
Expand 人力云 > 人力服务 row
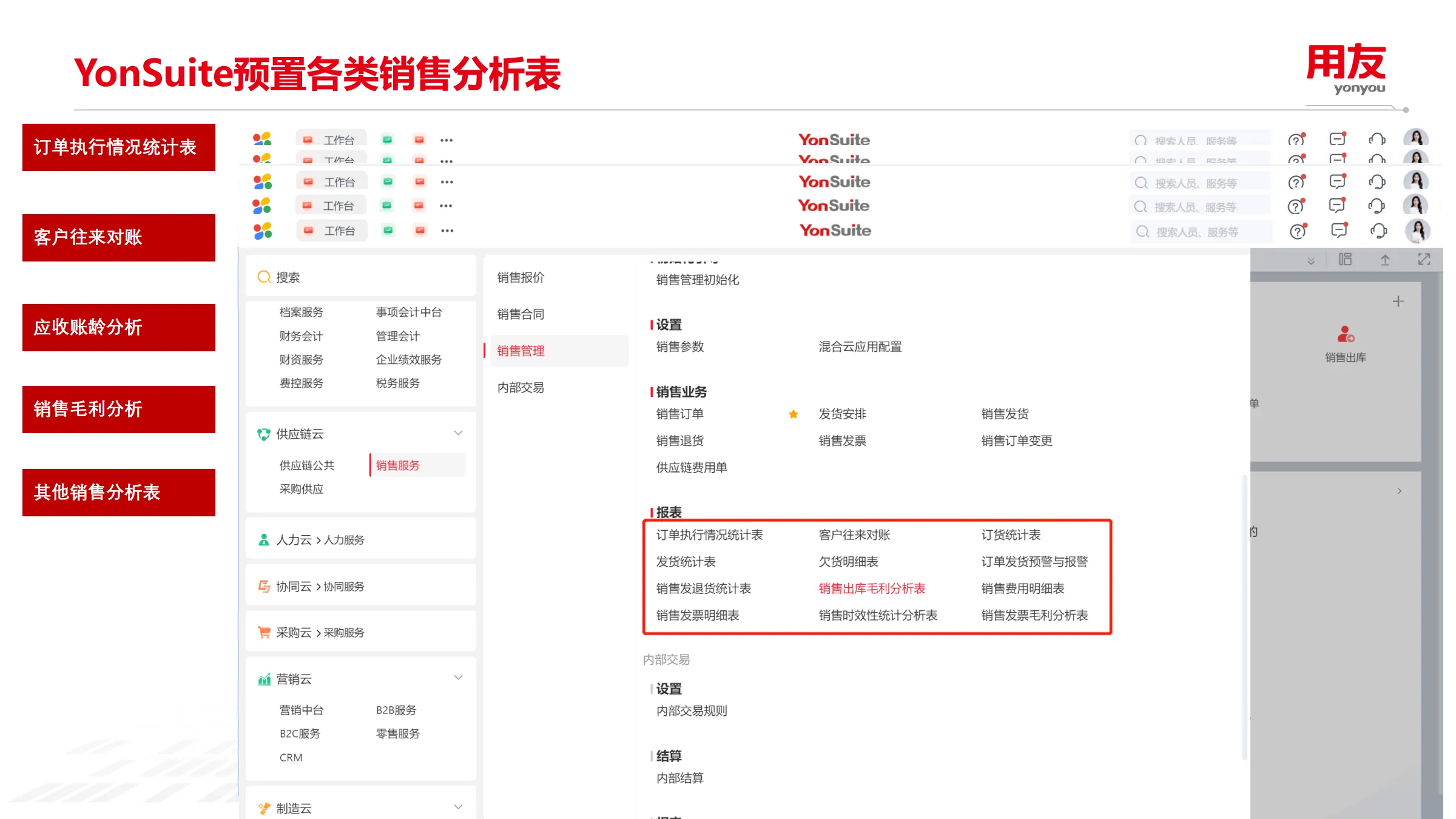(361, 540)
